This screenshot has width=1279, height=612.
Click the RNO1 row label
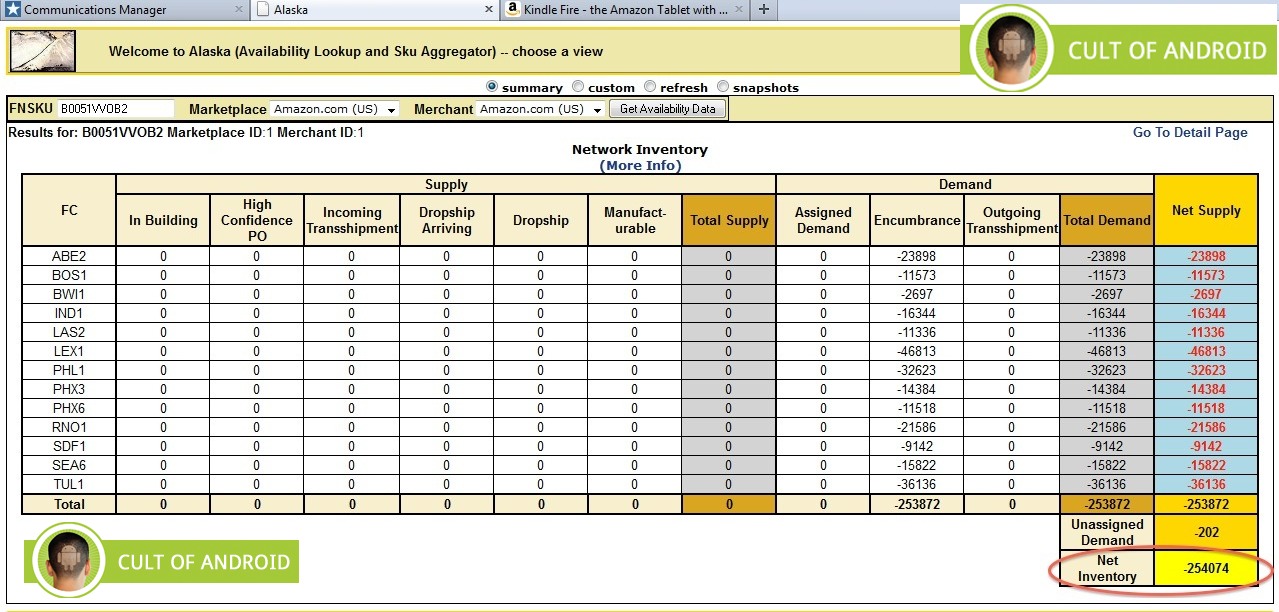click(69, 427)
